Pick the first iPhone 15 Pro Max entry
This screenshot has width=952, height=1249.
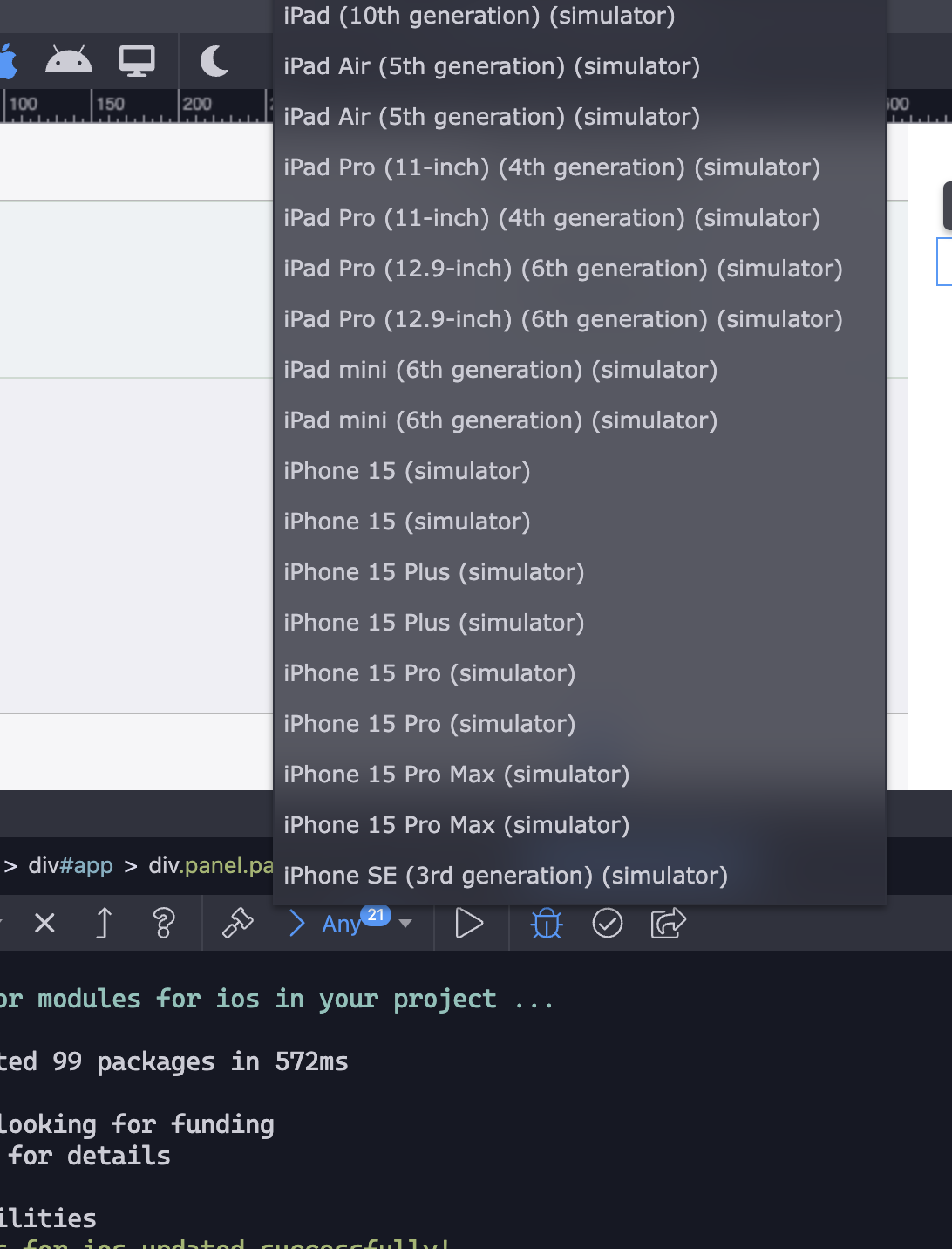580,775
